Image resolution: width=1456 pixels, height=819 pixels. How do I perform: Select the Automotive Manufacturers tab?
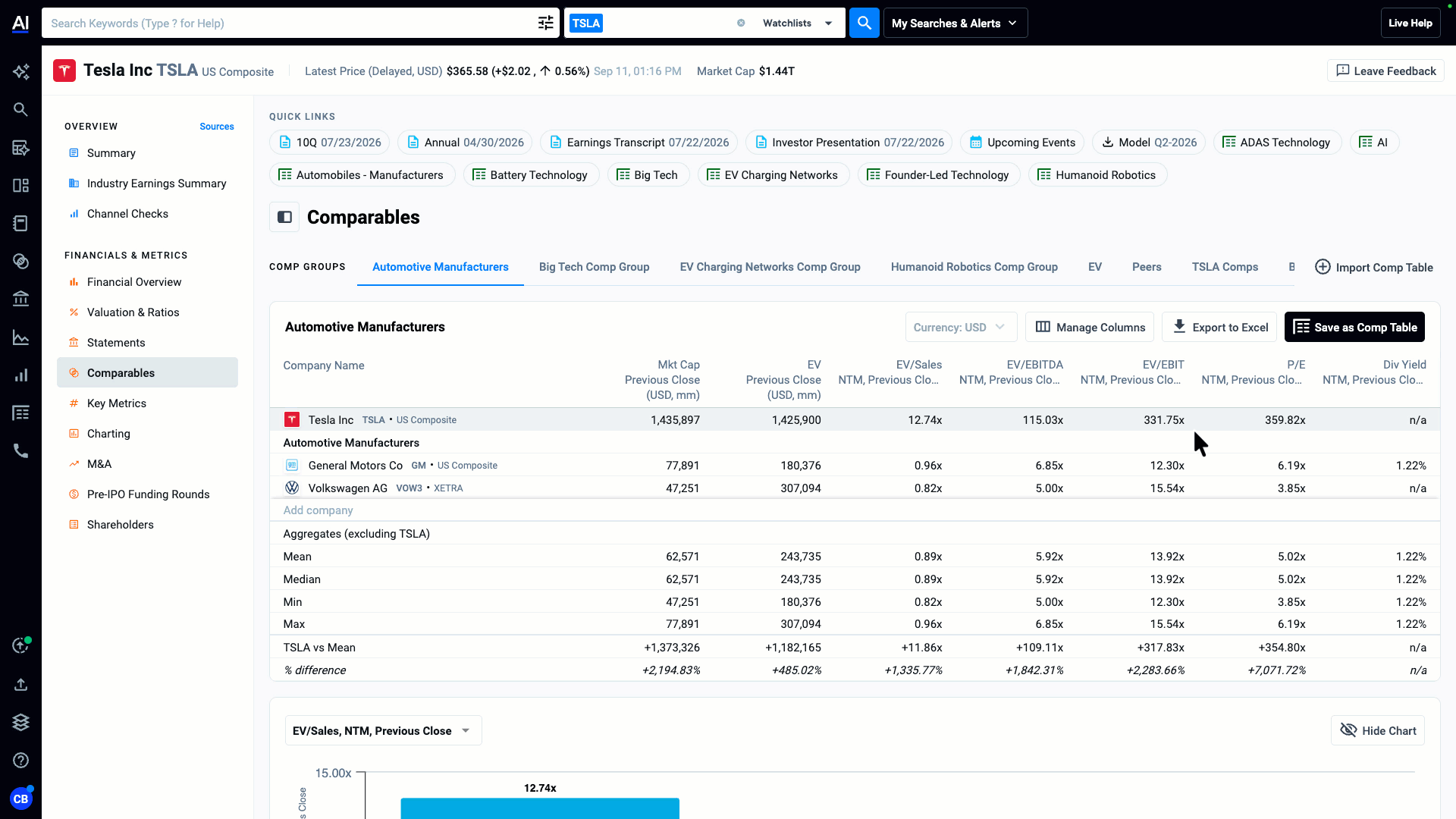pos(440,267)
